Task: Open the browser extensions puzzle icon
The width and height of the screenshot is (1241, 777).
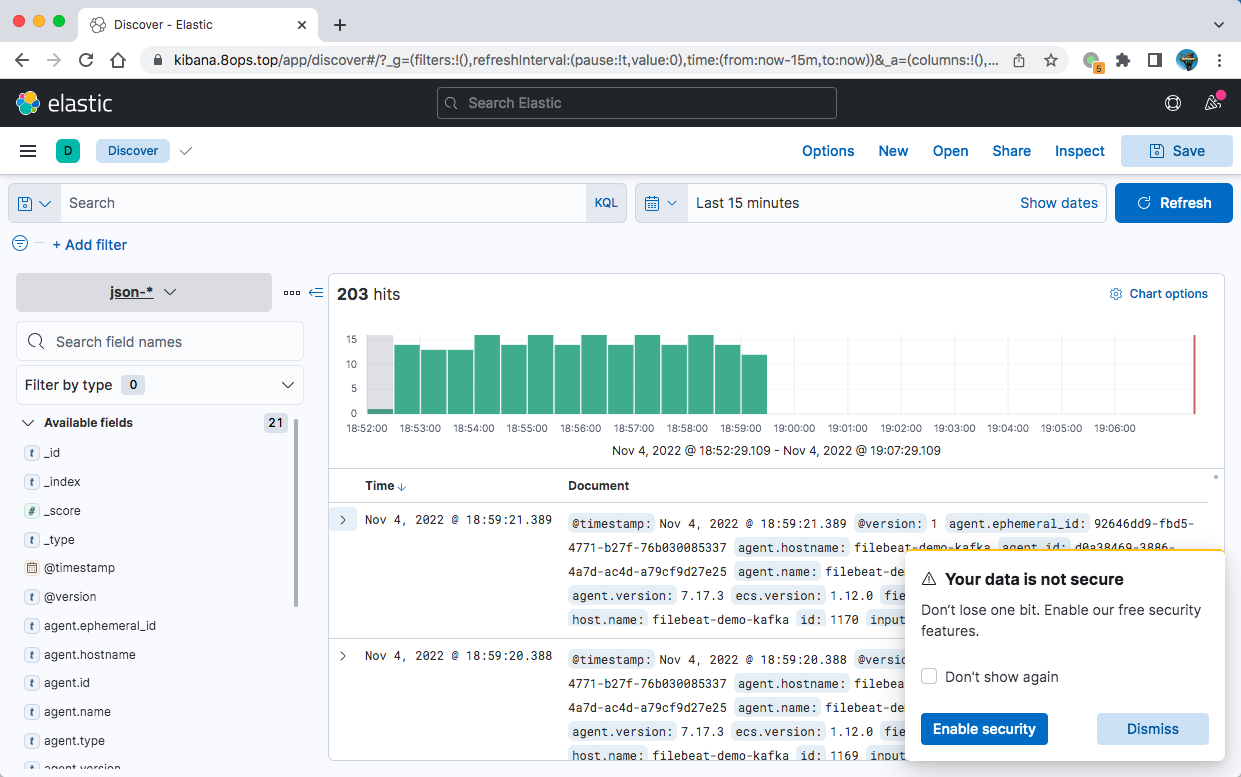Action: click(x=1123, y=60)
